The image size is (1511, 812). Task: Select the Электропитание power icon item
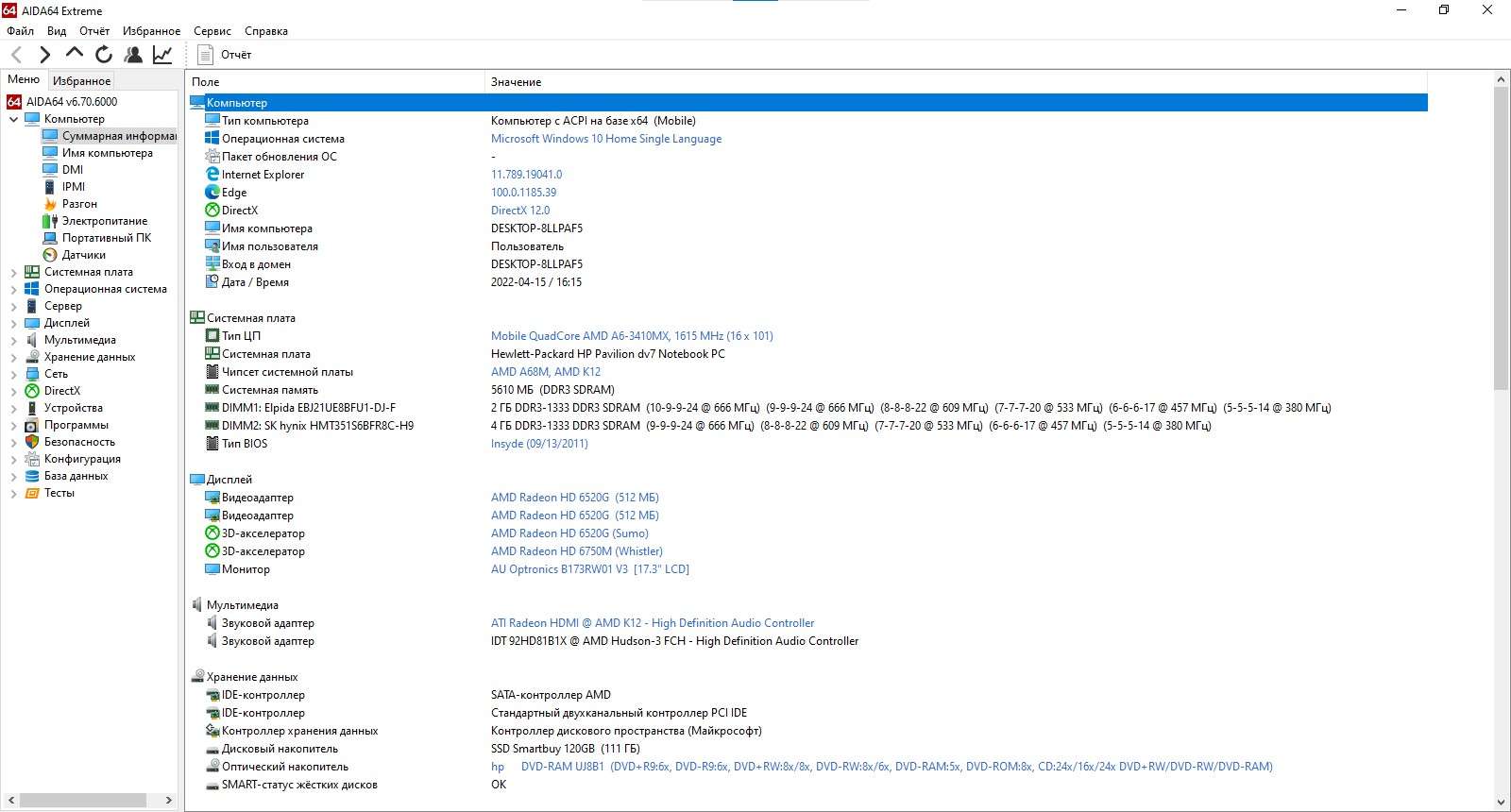[50, 221]
